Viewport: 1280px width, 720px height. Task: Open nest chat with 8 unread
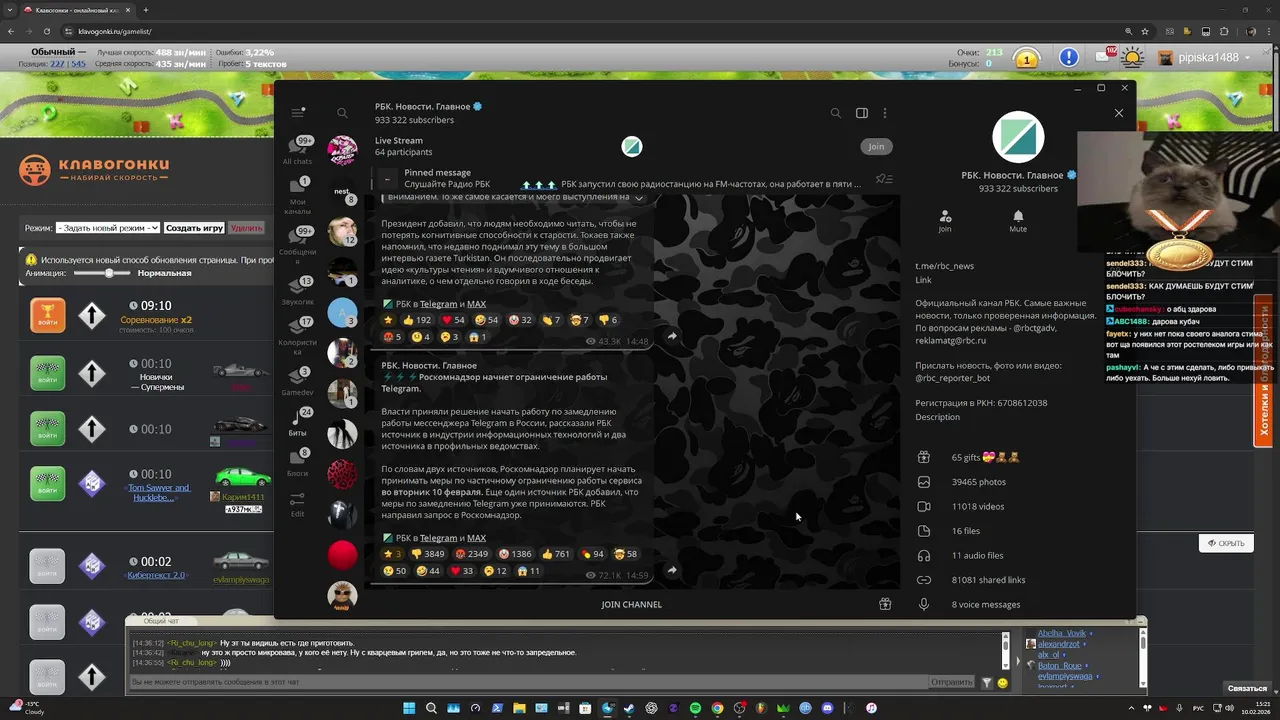tap(342, 190)
